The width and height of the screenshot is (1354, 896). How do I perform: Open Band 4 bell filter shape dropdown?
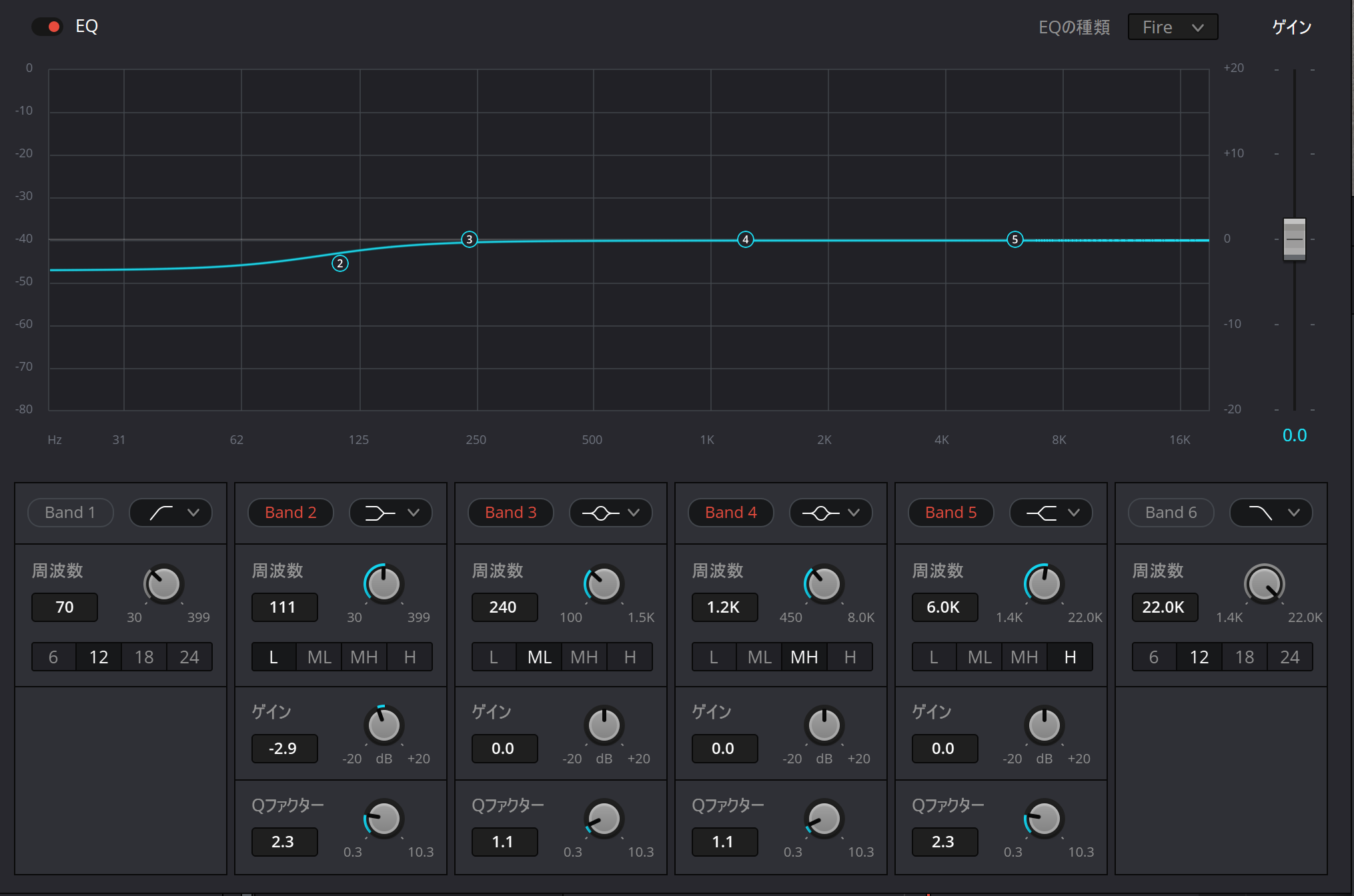tap(831, 513)
